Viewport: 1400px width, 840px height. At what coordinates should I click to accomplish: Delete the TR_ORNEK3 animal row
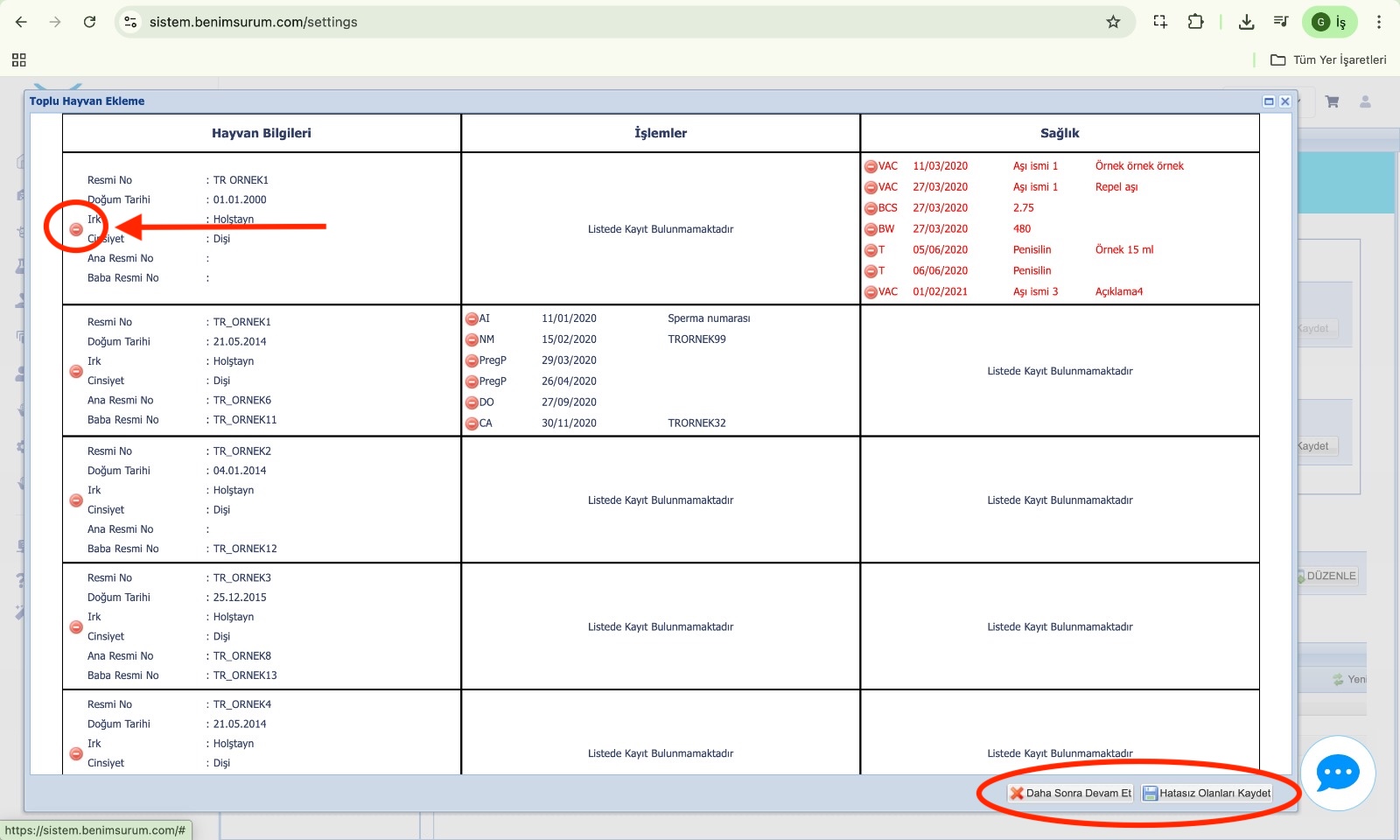pos(76,627)
